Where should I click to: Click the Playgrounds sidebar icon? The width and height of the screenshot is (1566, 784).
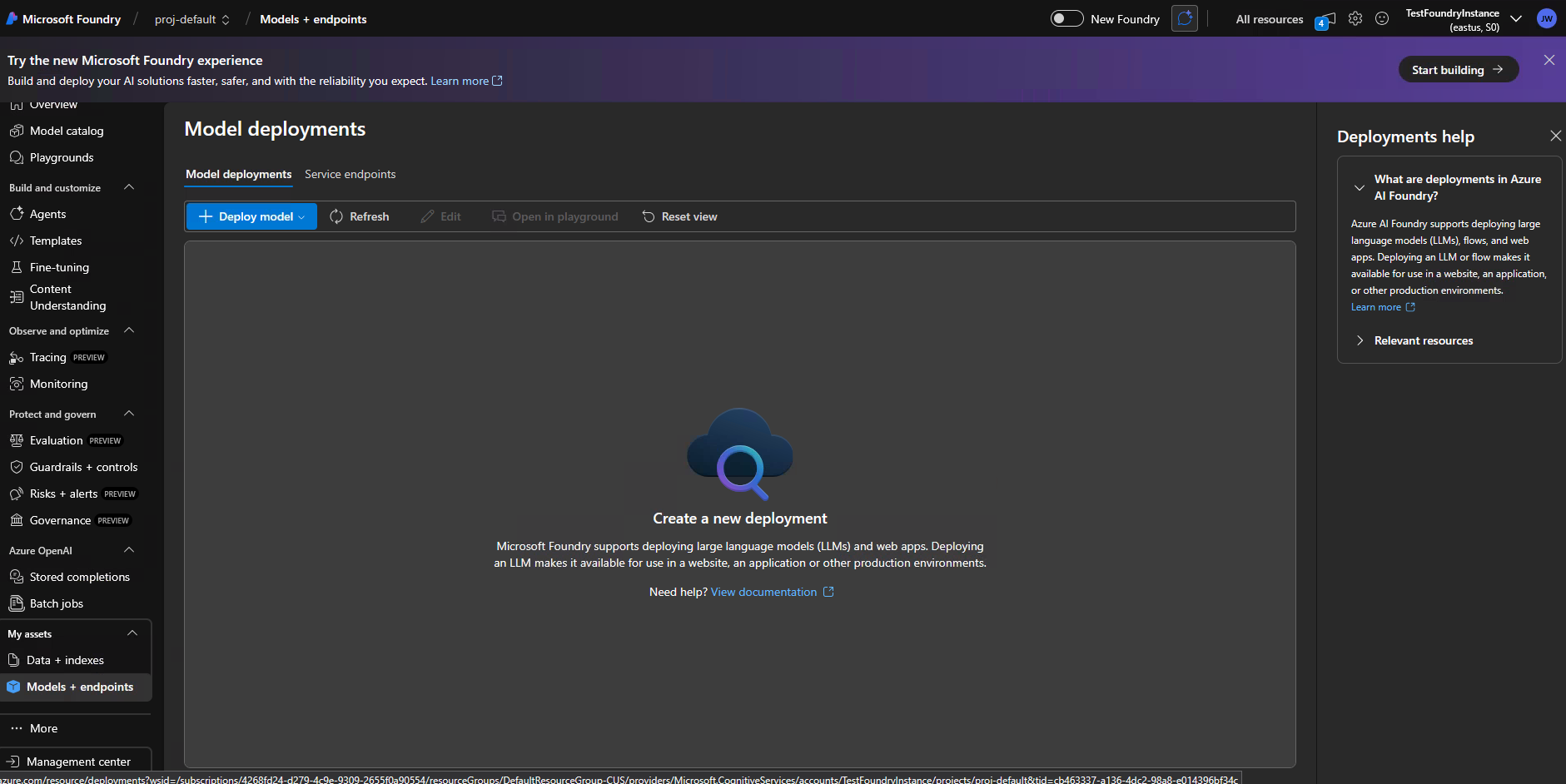pos(17,157)
